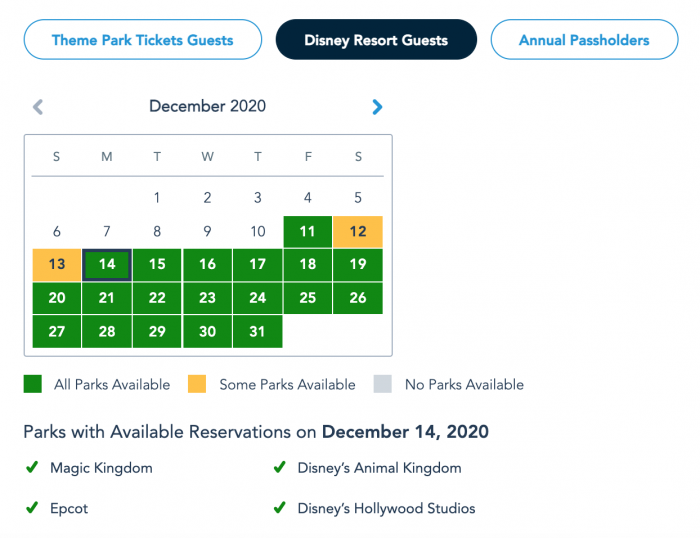
Task: Go to previous month with left arrow
Action: click(38, 107)
